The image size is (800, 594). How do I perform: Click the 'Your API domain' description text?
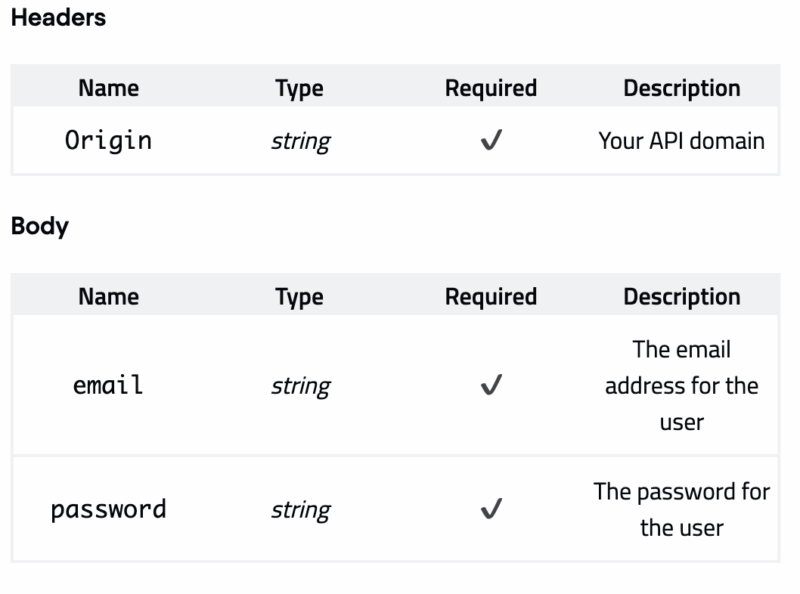(681, 141)
